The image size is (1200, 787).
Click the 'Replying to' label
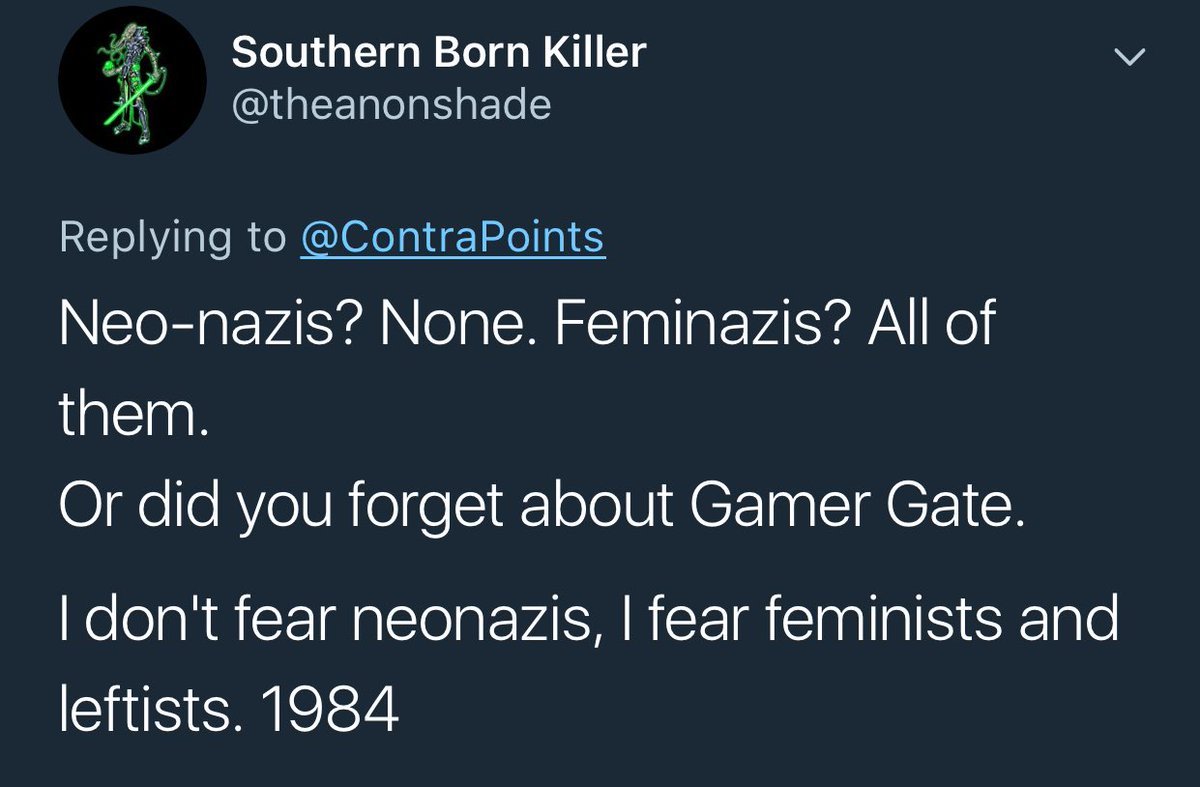point(172,237)
